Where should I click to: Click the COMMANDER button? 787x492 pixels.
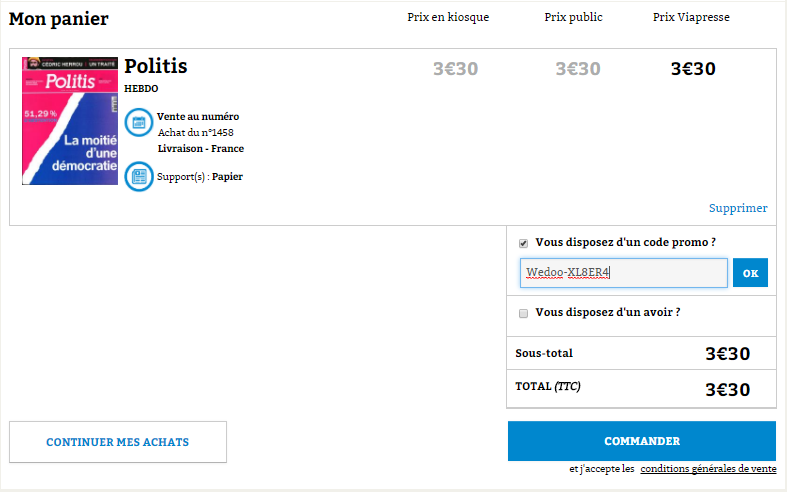[x=642, y=441]
